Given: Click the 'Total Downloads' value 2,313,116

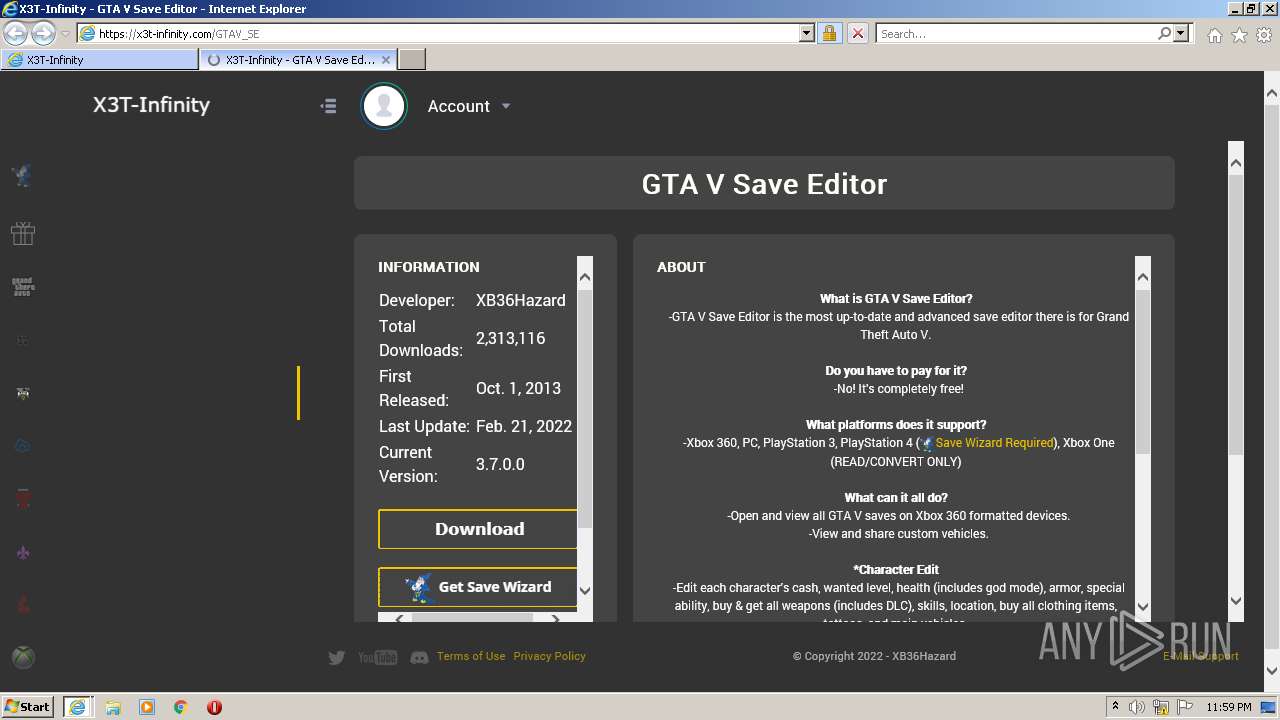Looking at the screenshot, I should click(510, 338).
